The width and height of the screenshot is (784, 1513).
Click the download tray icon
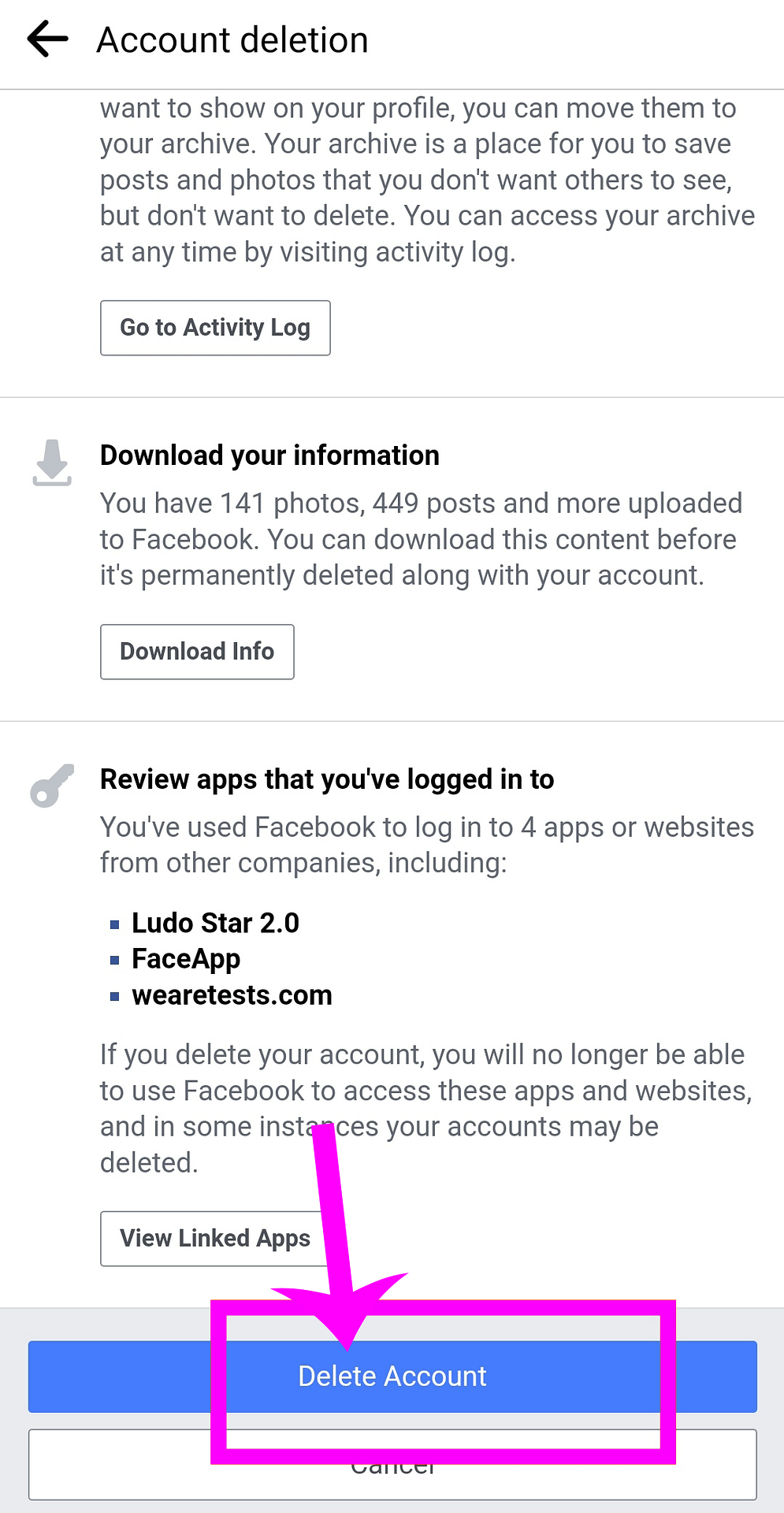point(52,463)
